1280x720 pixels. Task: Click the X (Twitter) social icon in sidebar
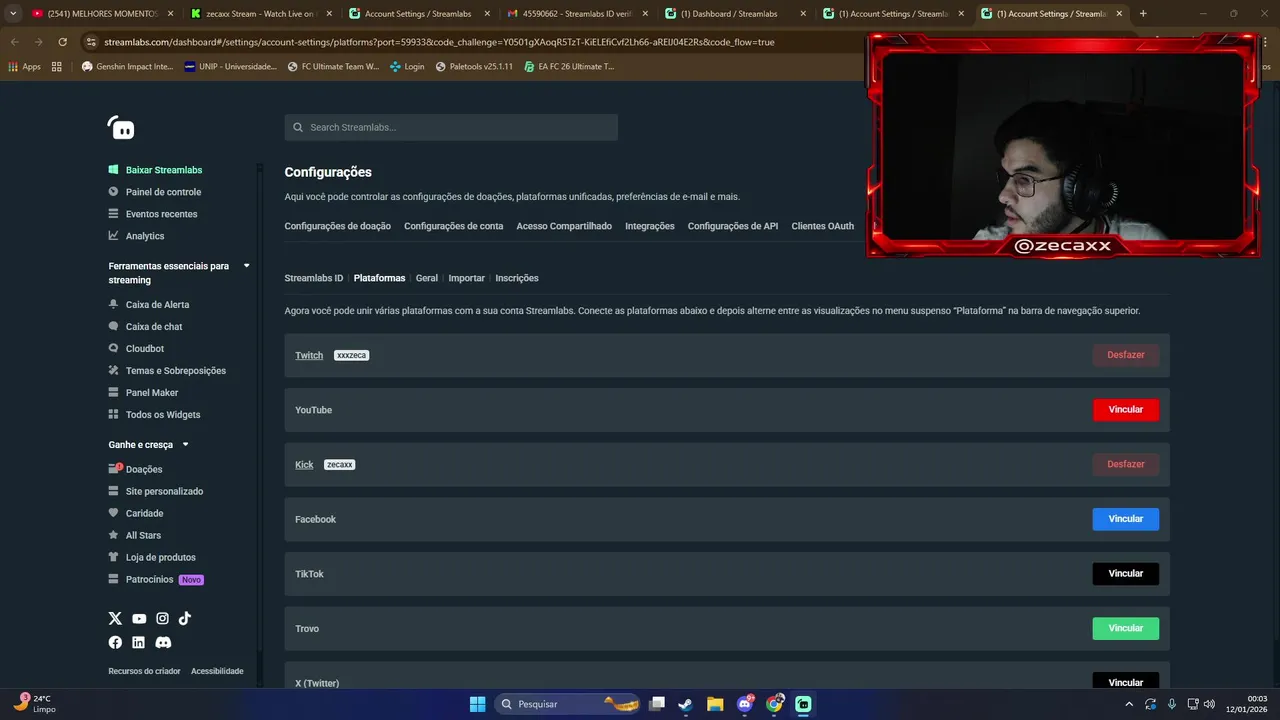[115, 619]
